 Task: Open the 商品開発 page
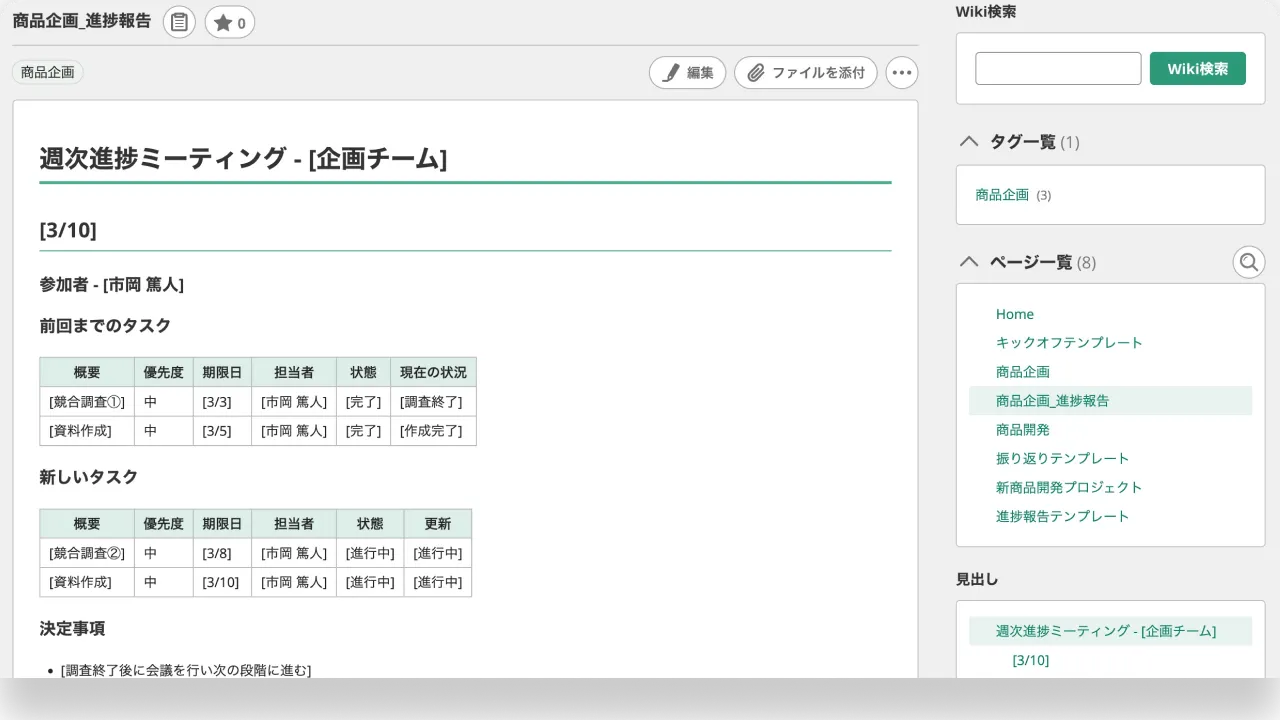1022,429
